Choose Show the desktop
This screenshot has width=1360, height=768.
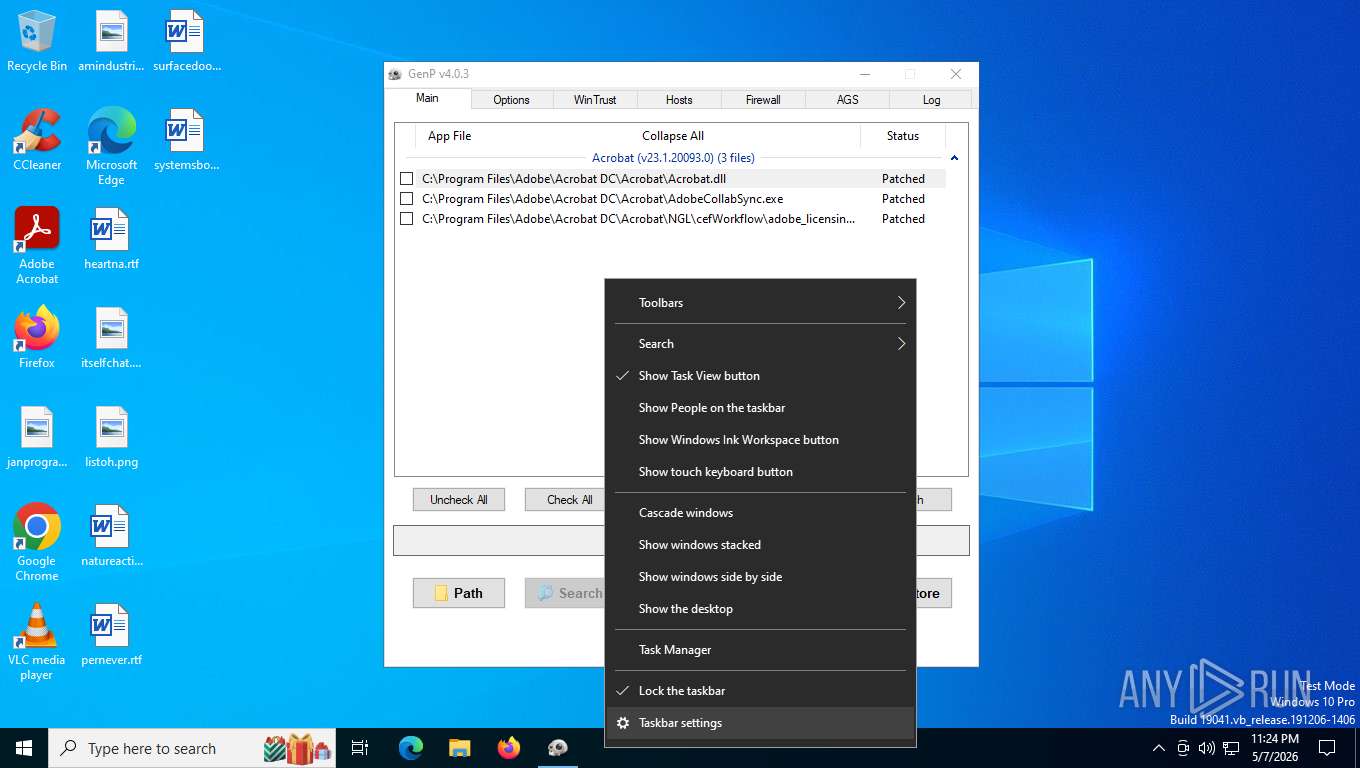pos(760,609)
